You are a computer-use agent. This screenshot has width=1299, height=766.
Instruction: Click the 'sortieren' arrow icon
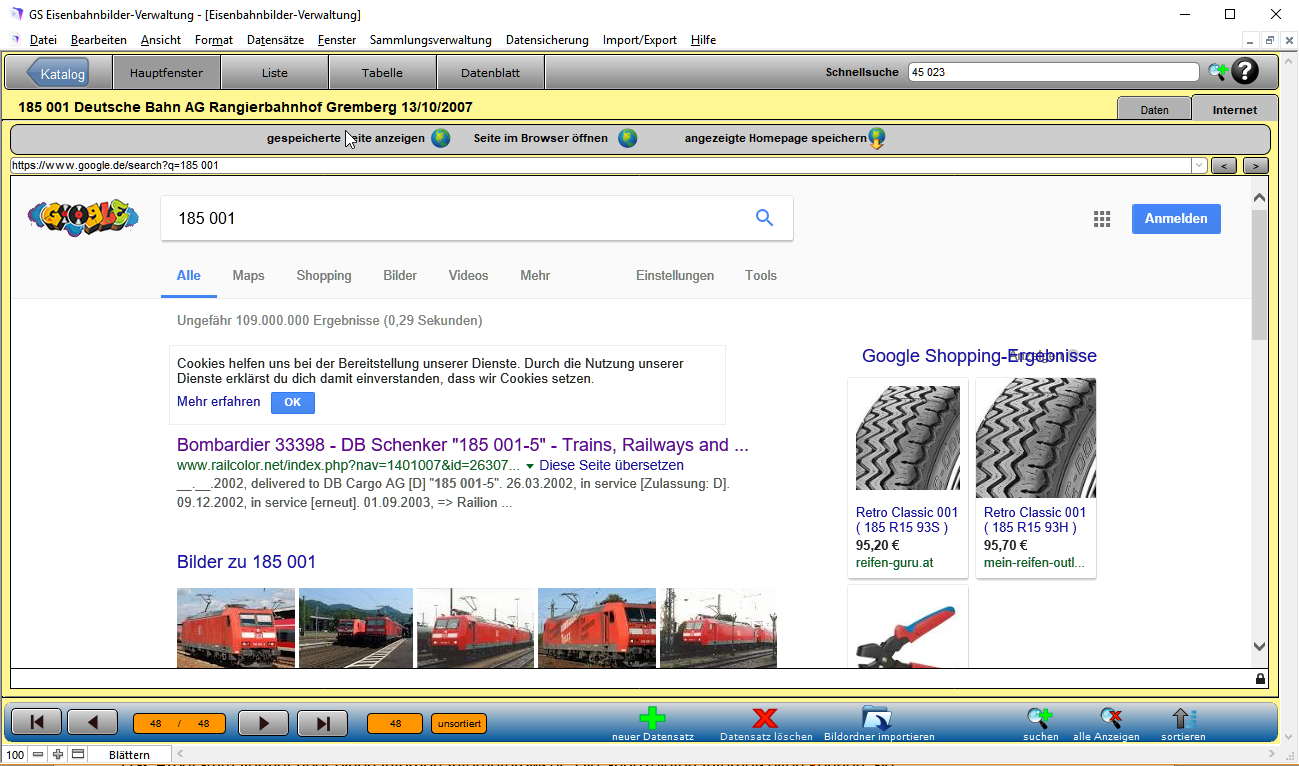pyautogui.click(x=1183, y=718)
